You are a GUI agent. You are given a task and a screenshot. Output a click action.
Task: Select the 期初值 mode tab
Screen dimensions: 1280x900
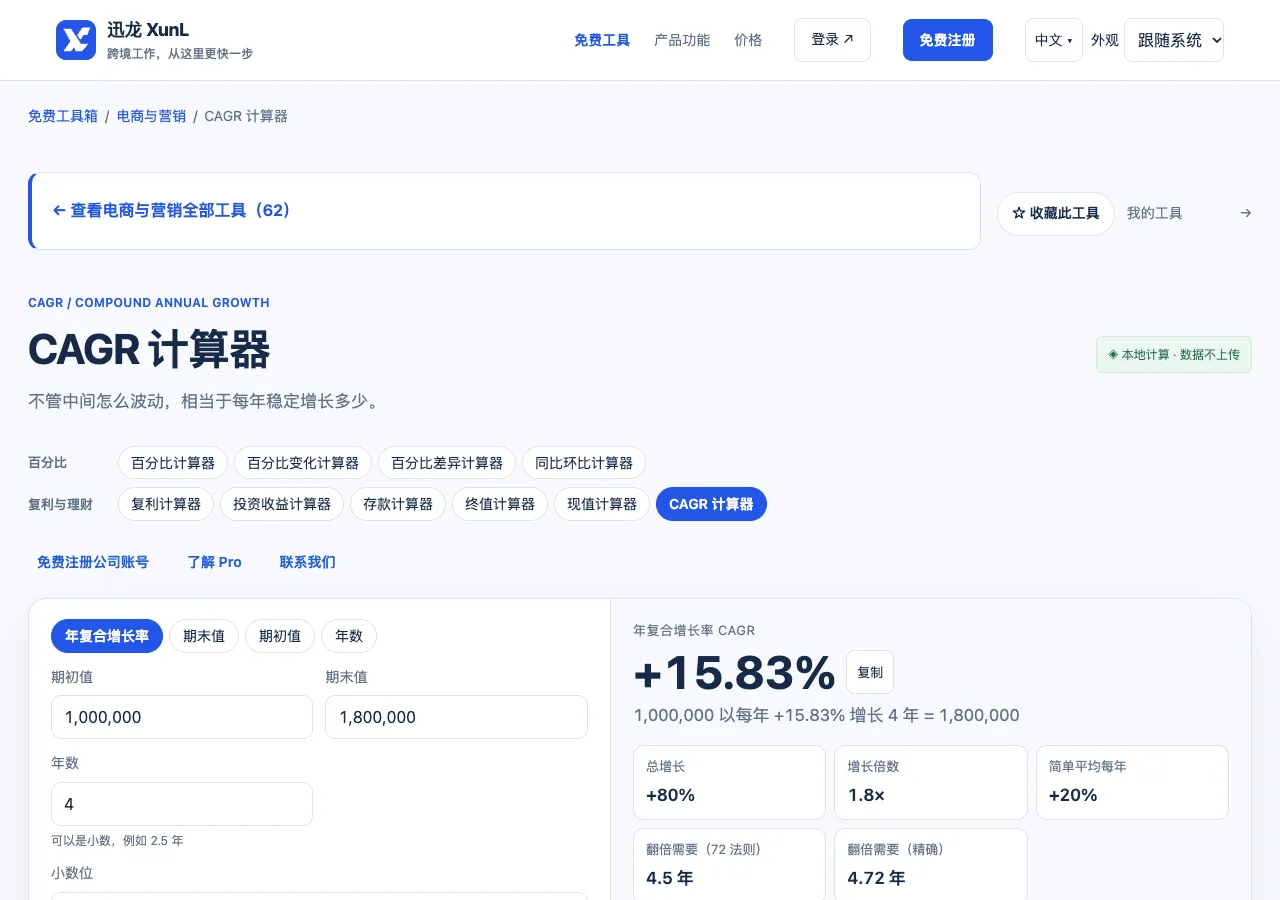(280, 636)
